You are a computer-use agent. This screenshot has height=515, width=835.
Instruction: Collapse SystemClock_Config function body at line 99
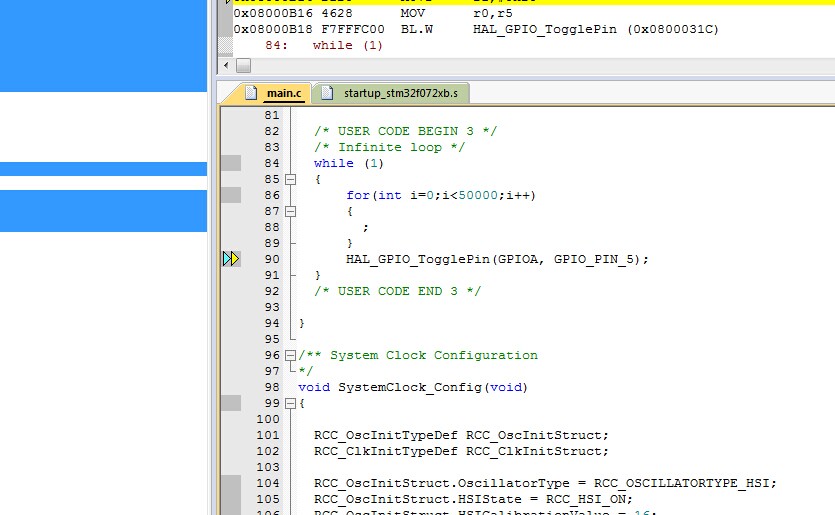tap(291, 403)
